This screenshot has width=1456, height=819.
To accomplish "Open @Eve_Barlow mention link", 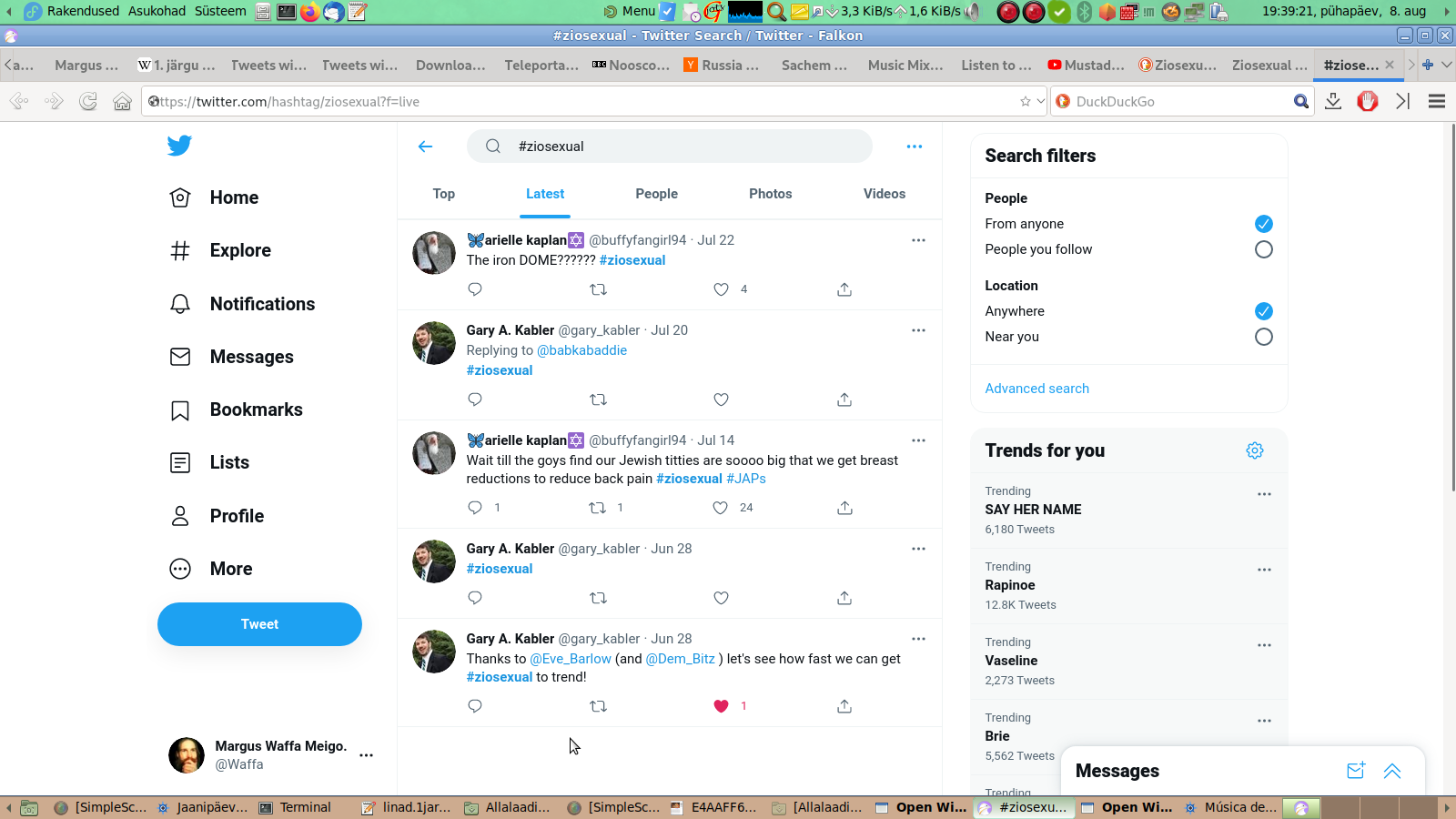I will coord(571,659).
